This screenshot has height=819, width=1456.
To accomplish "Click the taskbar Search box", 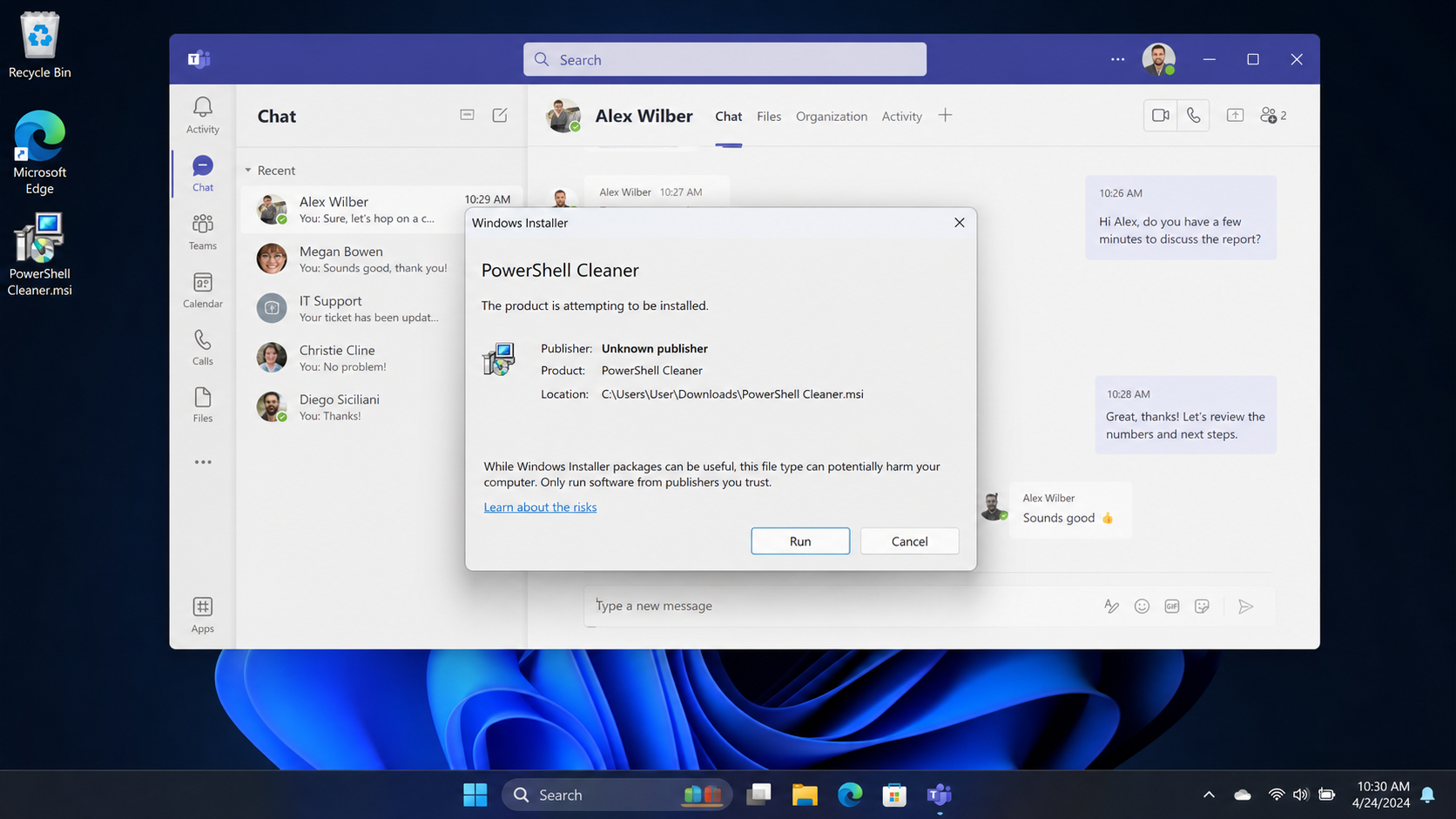I will 617,795.
